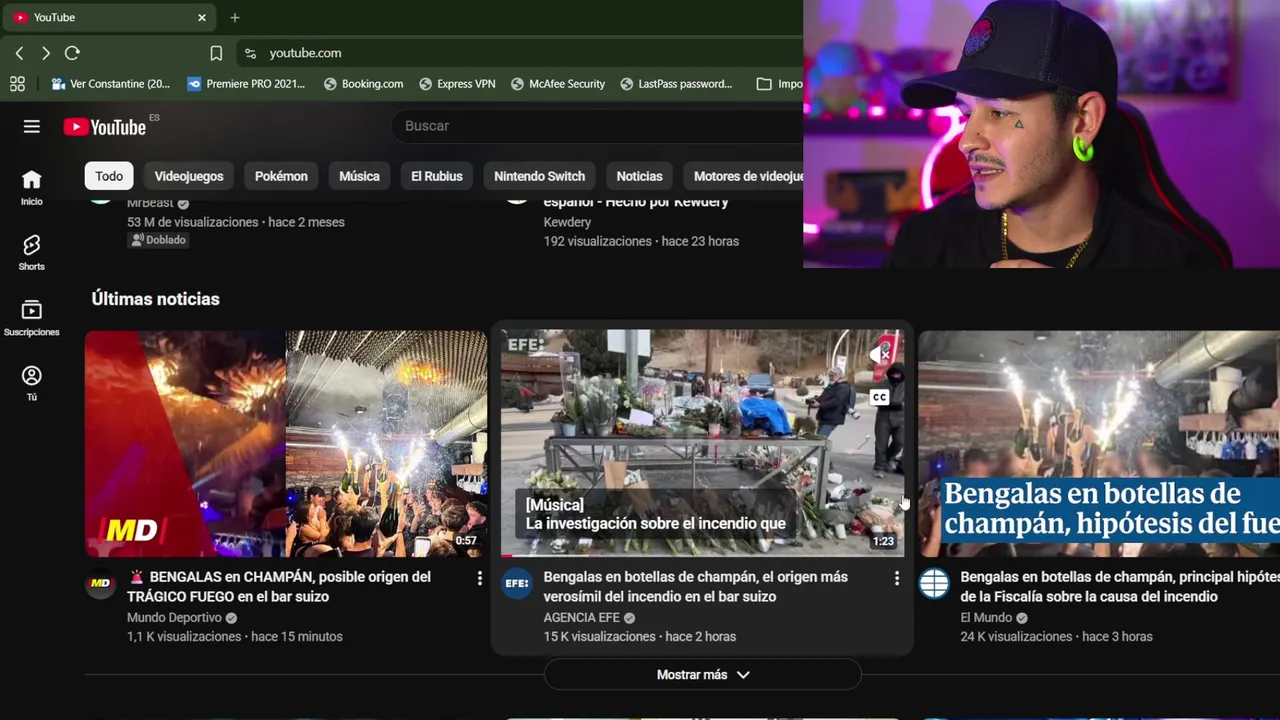Open AGENCIA EFE channel avatar
The image size is (1280, 720).
[517, 583]
